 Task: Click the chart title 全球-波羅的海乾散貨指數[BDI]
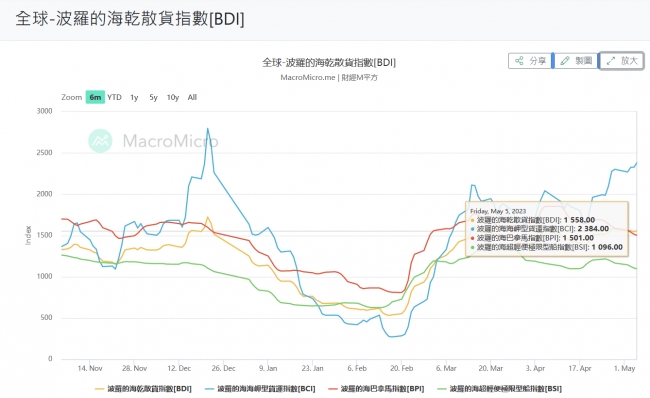pos(329,63)
